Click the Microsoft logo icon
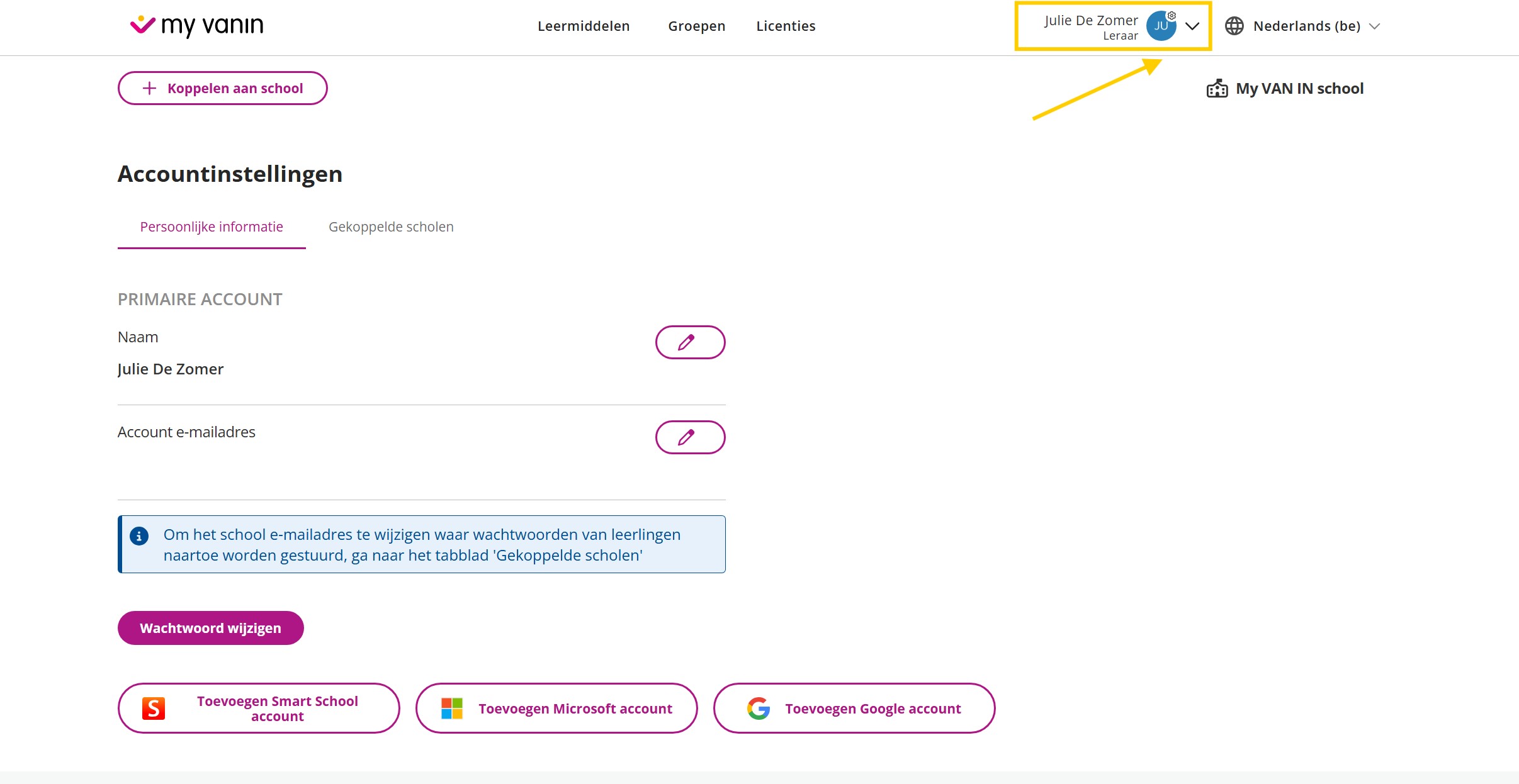 point(452,708)
